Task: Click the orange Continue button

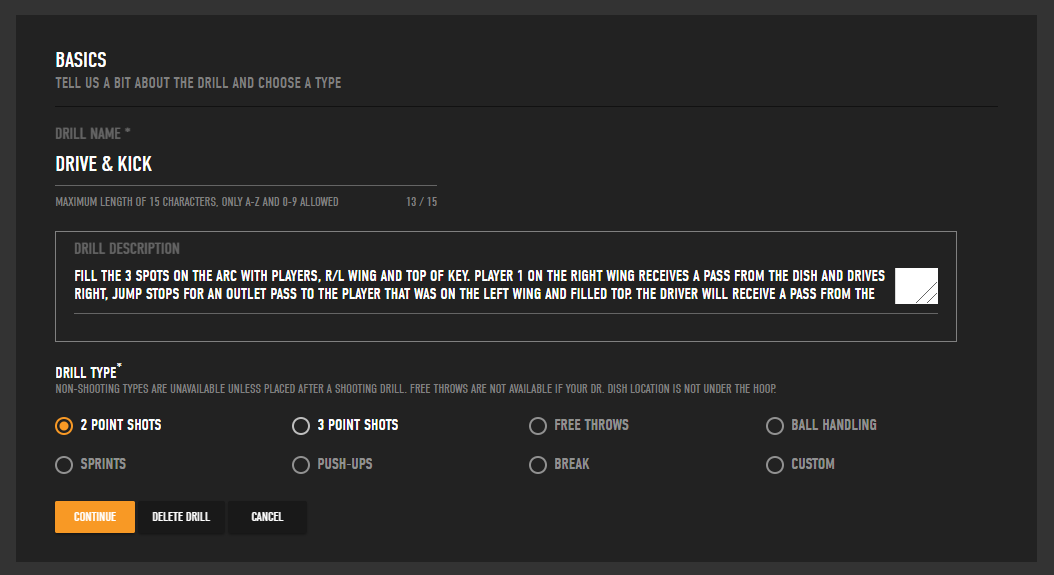Action: pos(95,516)
